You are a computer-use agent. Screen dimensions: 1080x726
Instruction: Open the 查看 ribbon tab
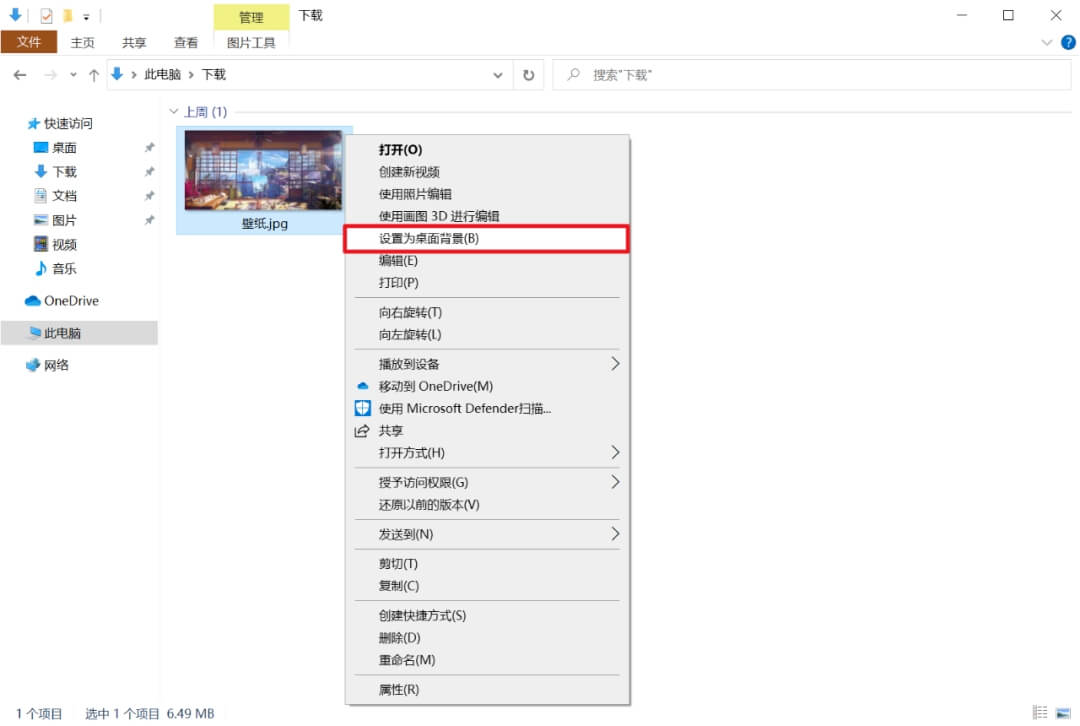tap(186, 42)
